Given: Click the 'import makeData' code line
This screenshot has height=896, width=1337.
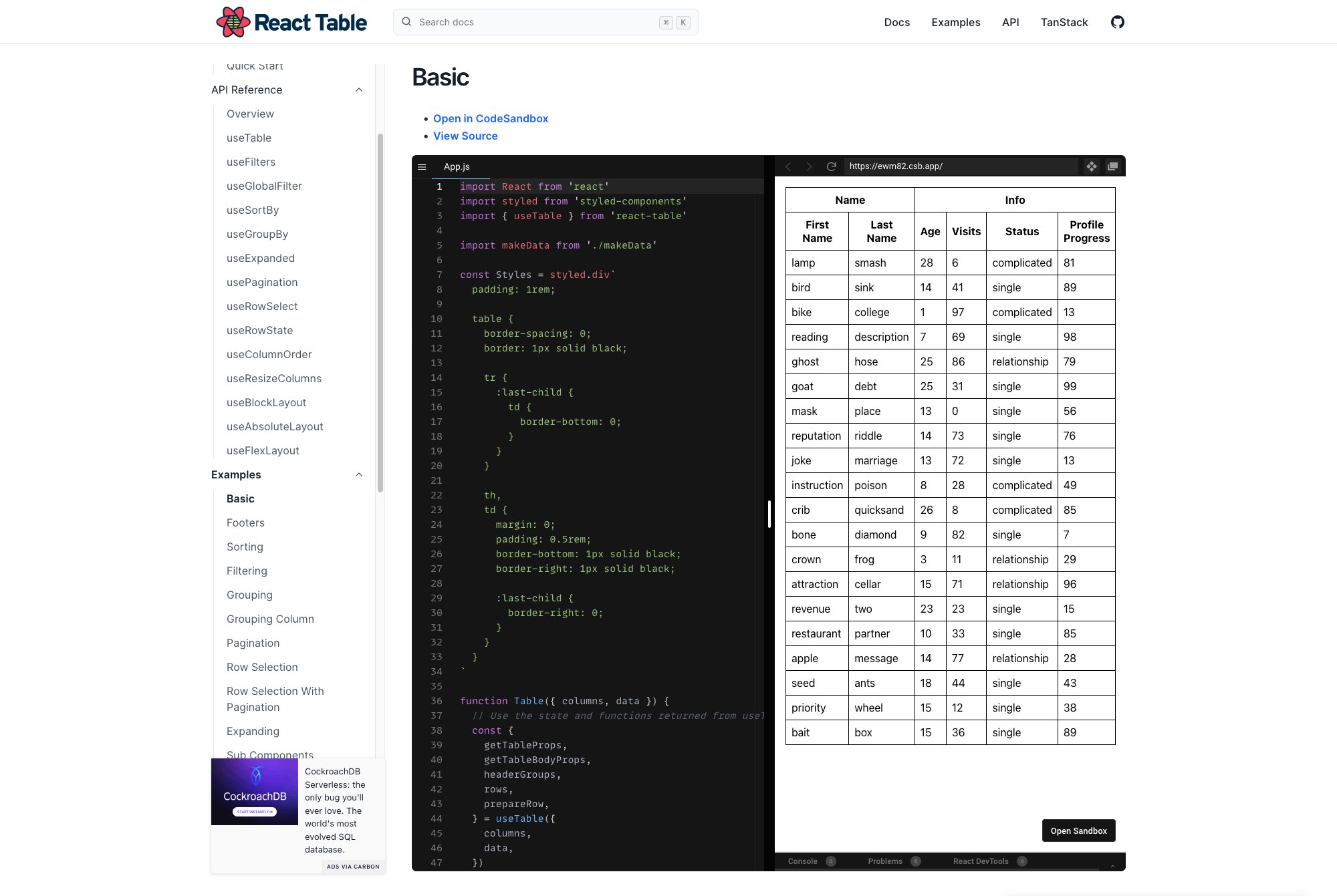Looking at the screenshot, I should (558, 245).
